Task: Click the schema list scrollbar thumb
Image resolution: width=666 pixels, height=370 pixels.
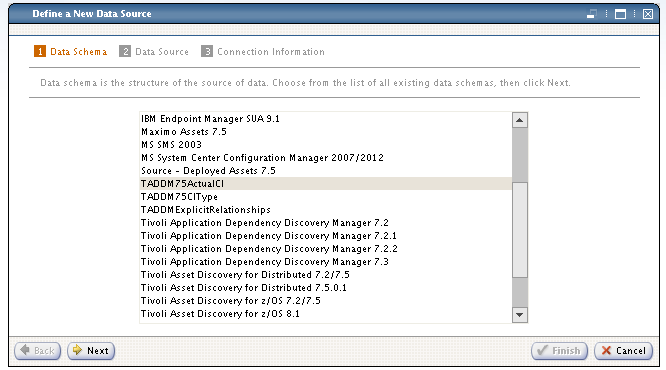Action: pyautogui.click(x=519, y=230)
